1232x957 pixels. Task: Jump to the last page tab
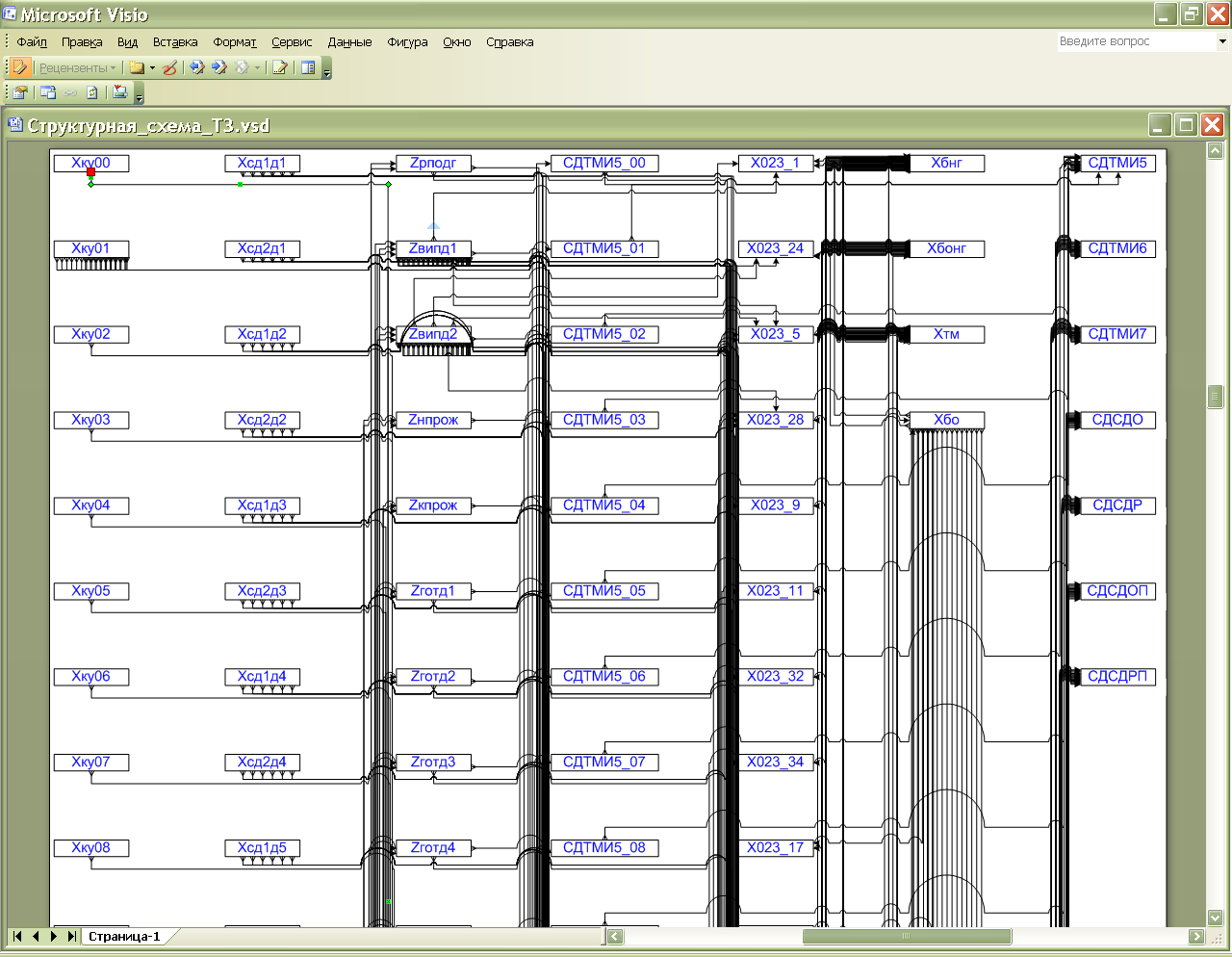[x=71, y=936]
